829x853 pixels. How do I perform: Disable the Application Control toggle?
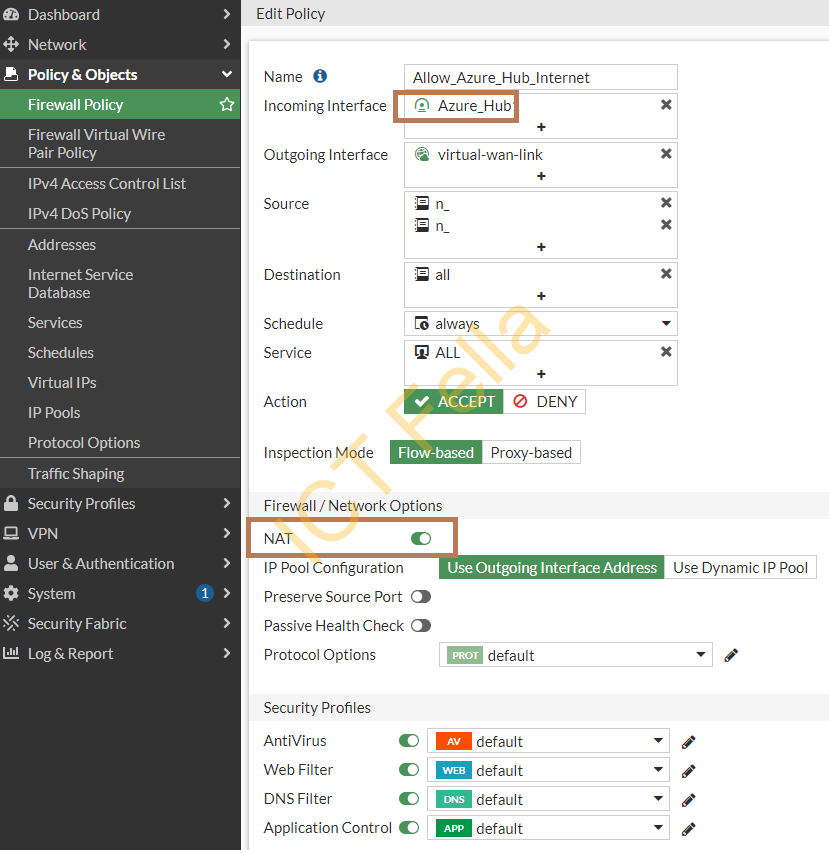point(409,827)
